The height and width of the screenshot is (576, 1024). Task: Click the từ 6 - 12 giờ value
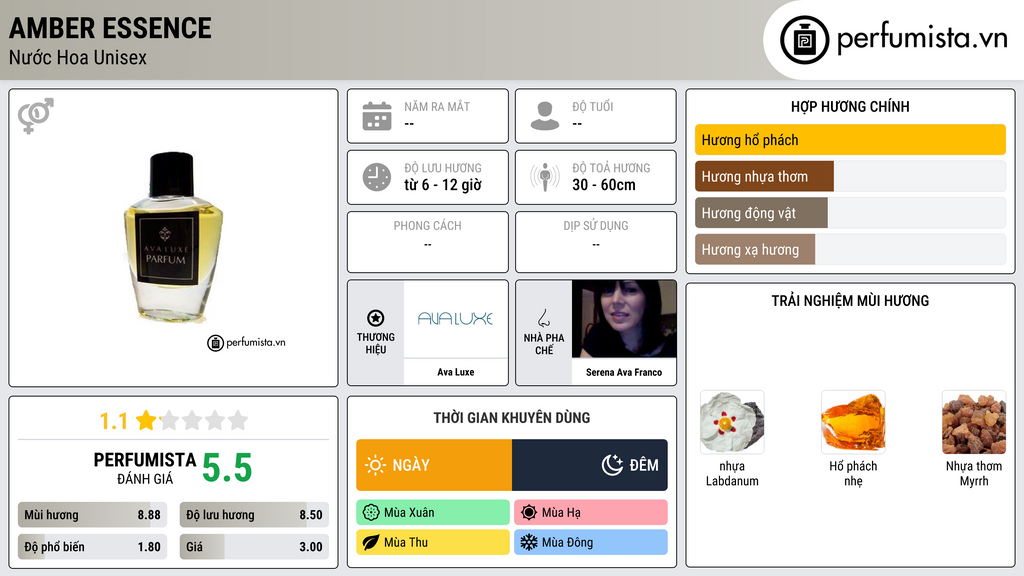coord(443,185)
